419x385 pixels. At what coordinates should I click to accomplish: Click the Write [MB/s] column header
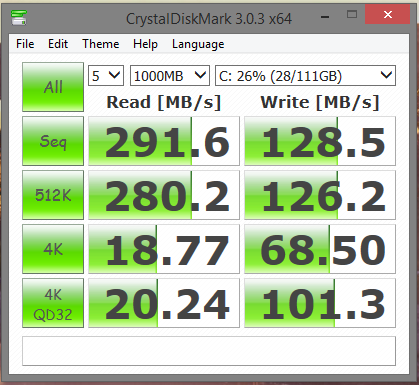(320, 102)
